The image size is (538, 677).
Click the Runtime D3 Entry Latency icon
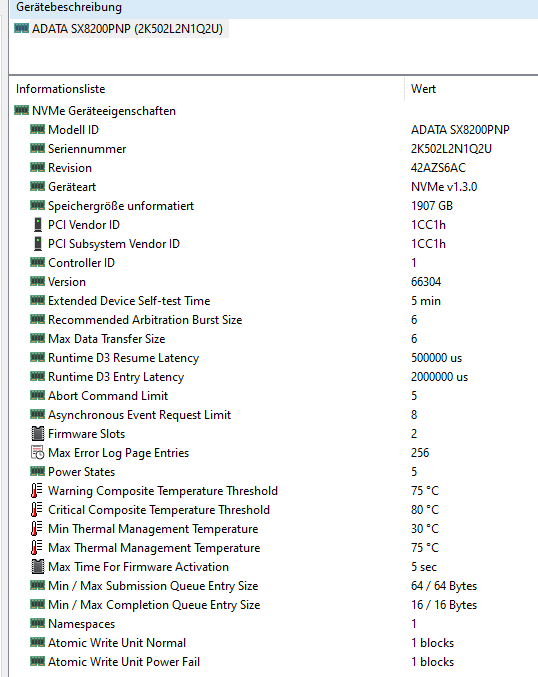coord(38,376)
